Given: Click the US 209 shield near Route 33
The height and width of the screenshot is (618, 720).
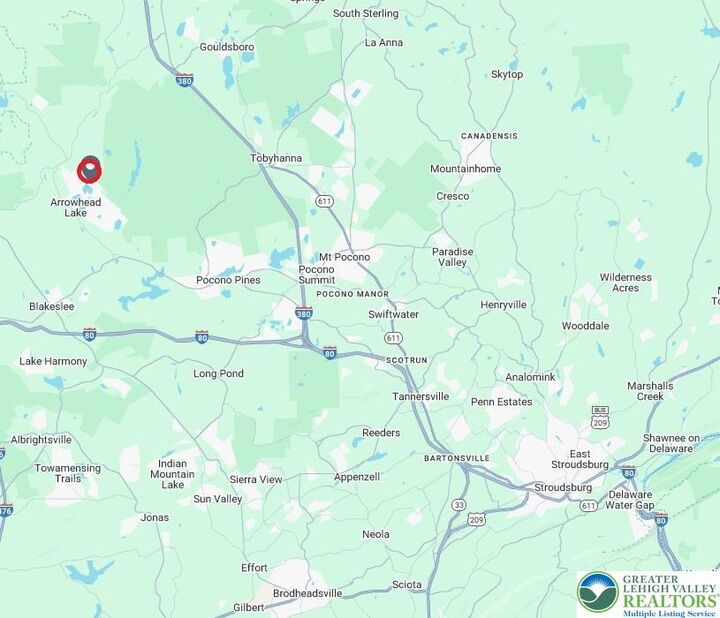Looking at the screenshot, I should click(476, 520).
